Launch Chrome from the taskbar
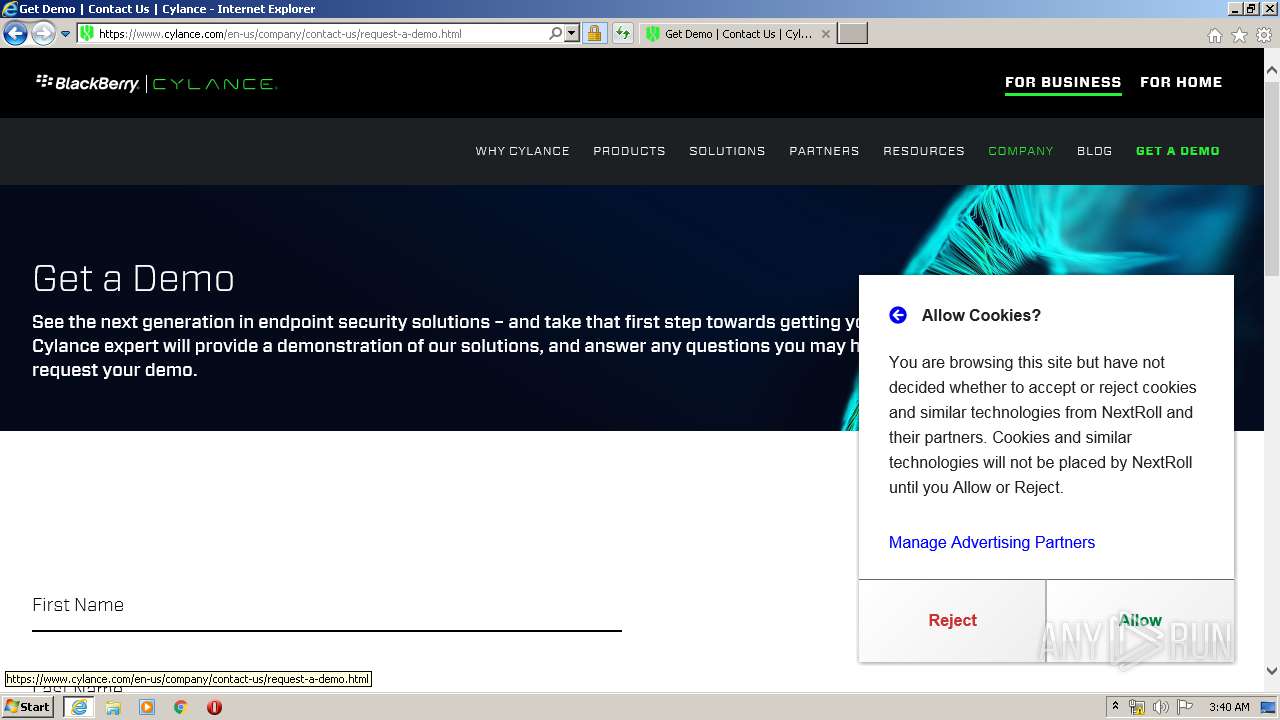The height and width of the screenshot is (720, 1280). coord(181,707)
